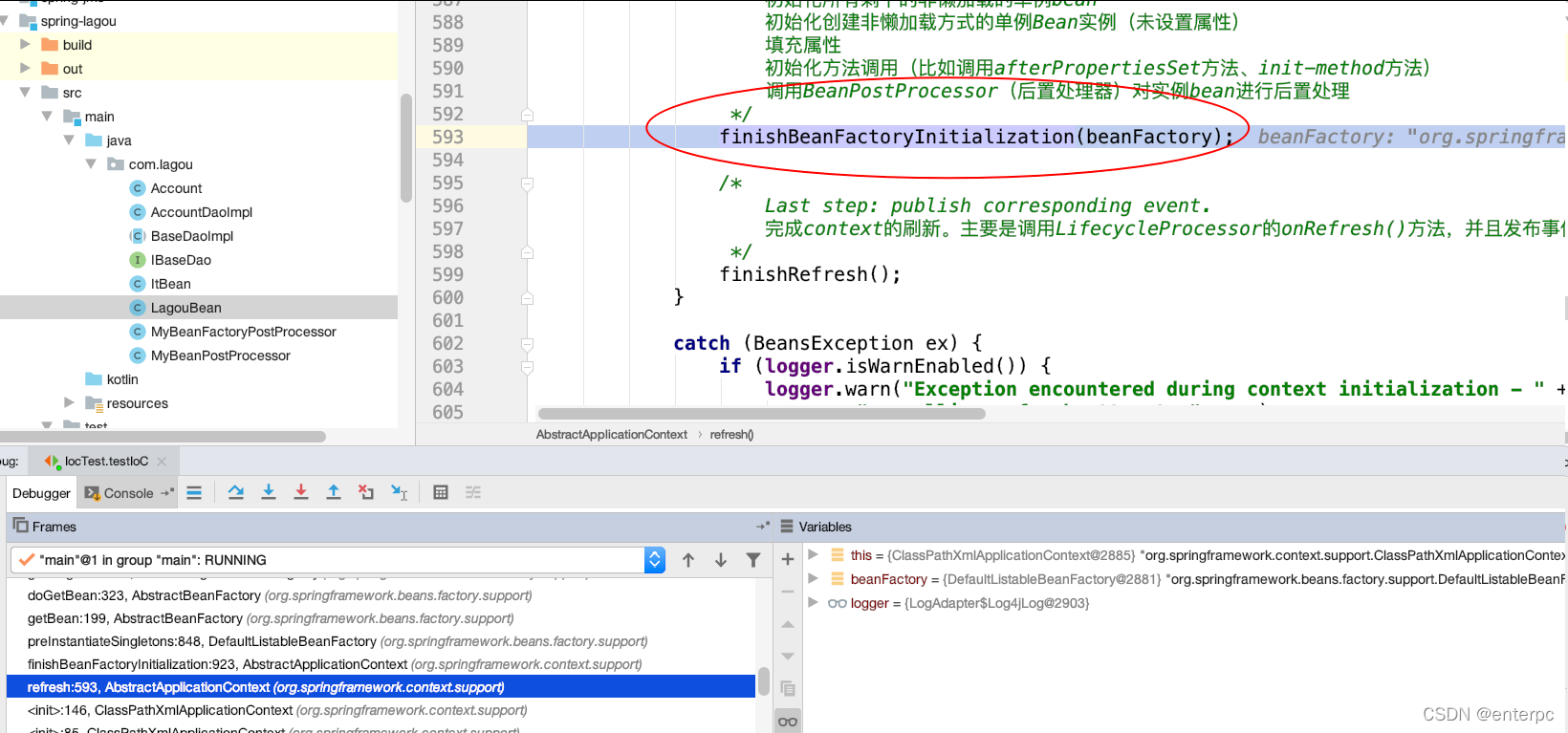Toggle code fold at line 595
Screen dimensions: 1568x733
coord(527,183)
